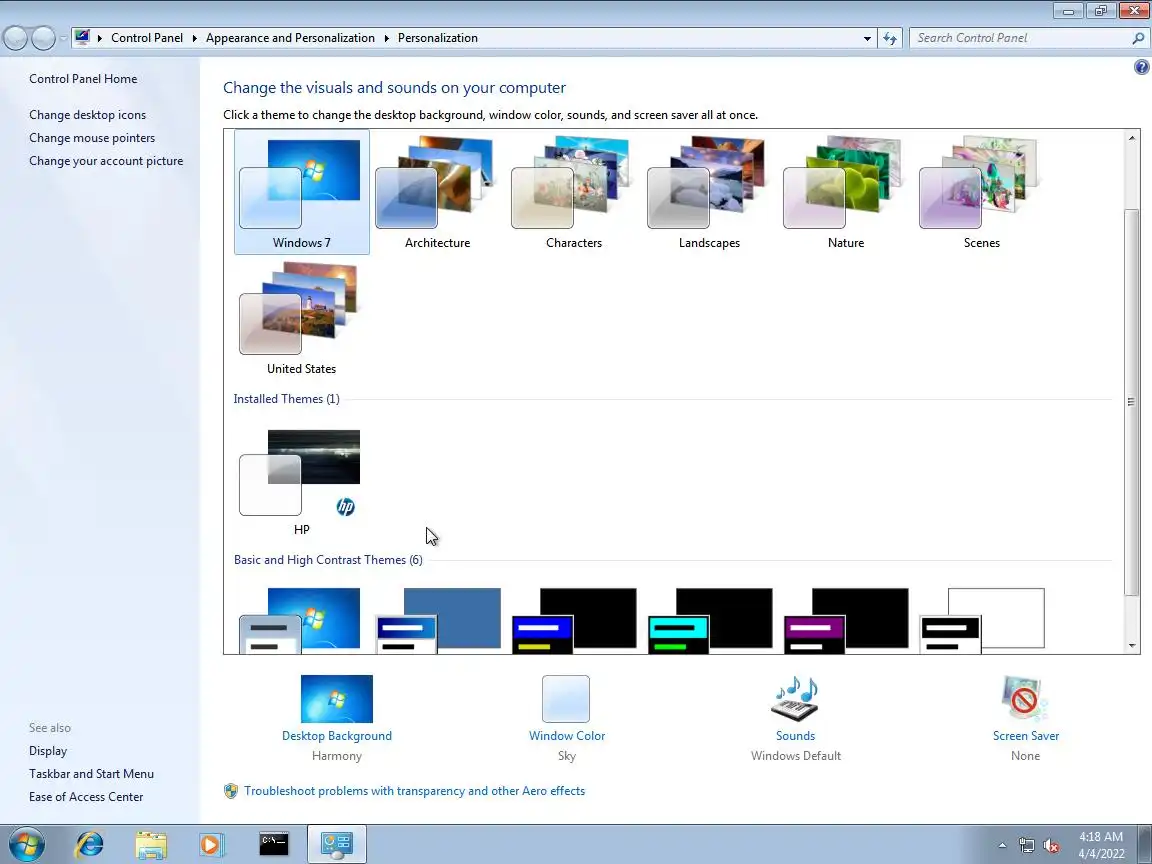Viewport: 1152px width, 864px height.
Task: Open Taskbar and Start Menu link
Action: [91, 774]
